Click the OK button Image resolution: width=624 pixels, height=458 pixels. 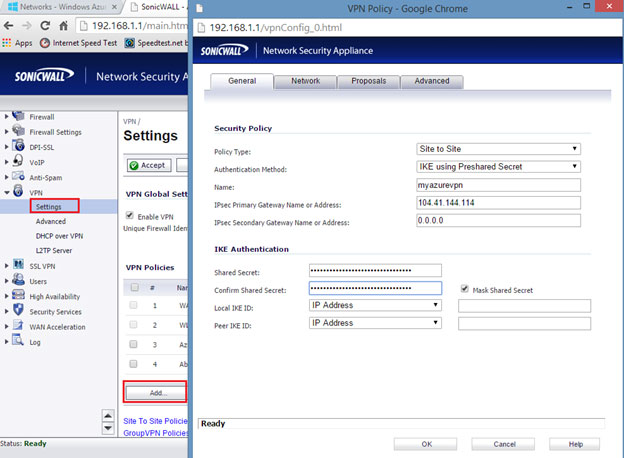point(426,444)
